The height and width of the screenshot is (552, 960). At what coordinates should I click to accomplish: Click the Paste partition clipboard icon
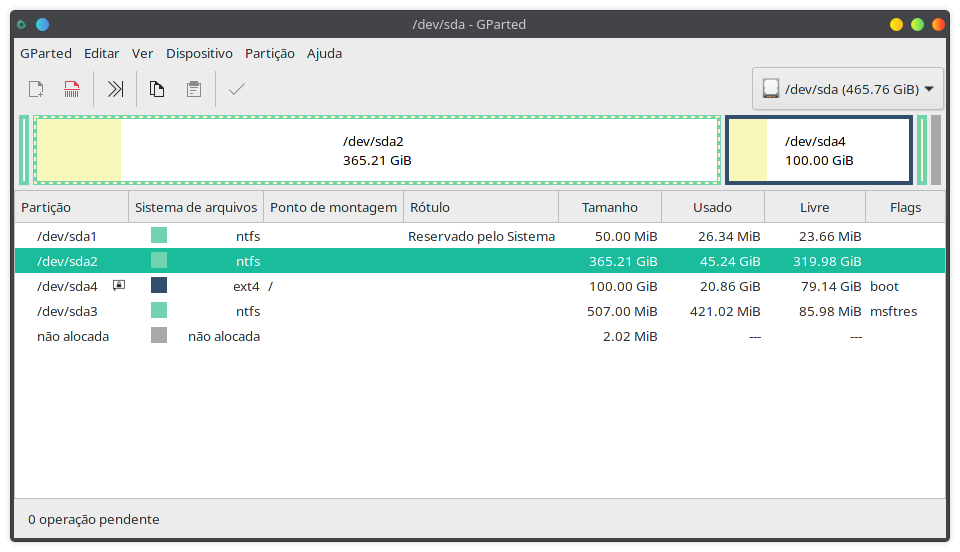194,89
